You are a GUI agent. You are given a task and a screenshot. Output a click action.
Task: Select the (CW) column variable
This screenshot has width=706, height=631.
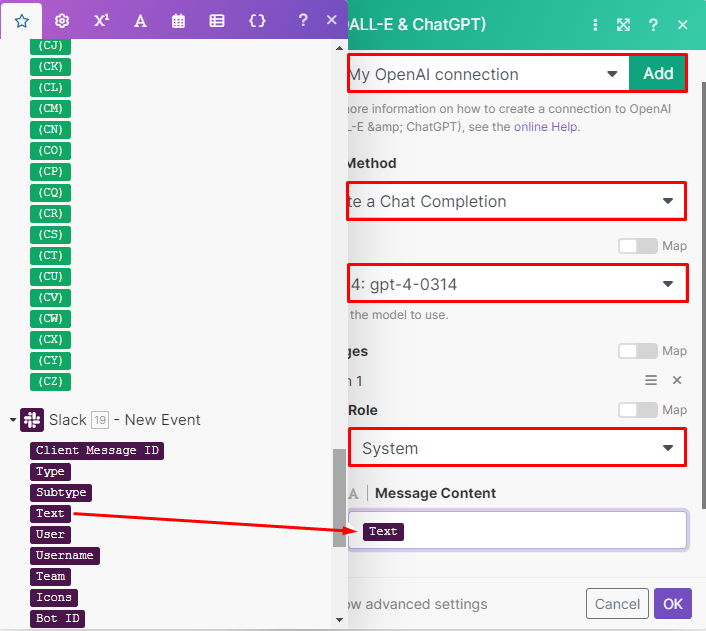(50, 319)
